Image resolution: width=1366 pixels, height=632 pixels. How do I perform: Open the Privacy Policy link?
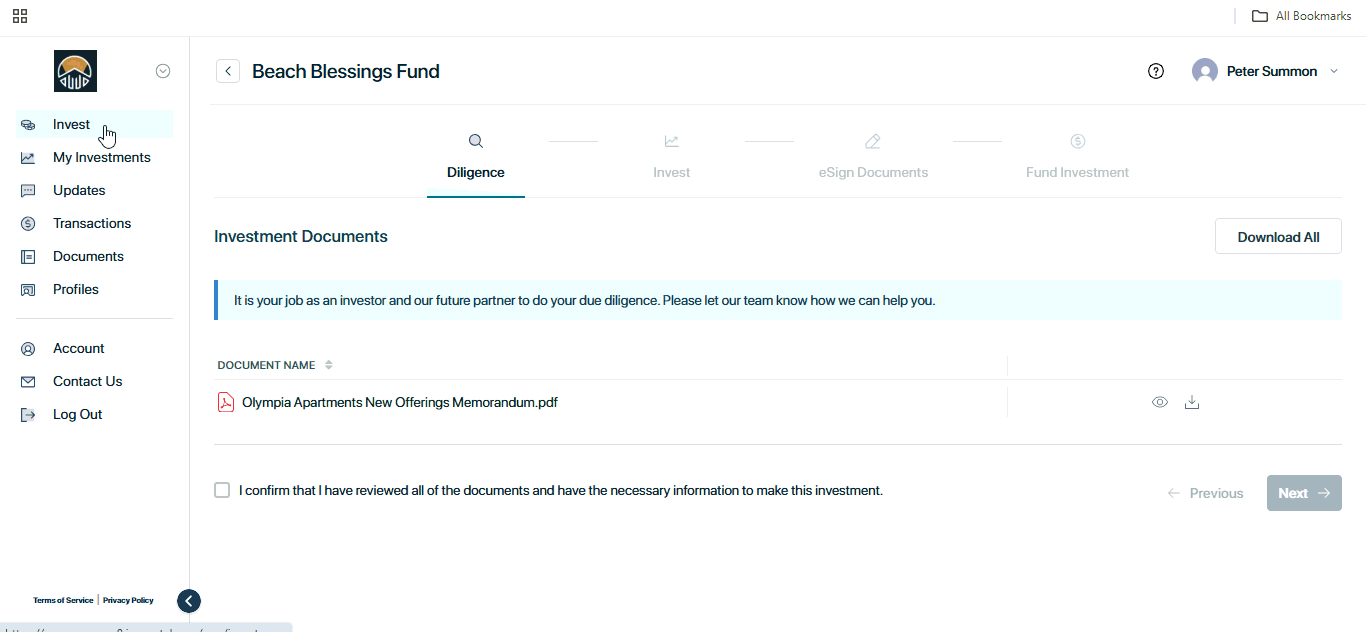click(x=128, y=600)
